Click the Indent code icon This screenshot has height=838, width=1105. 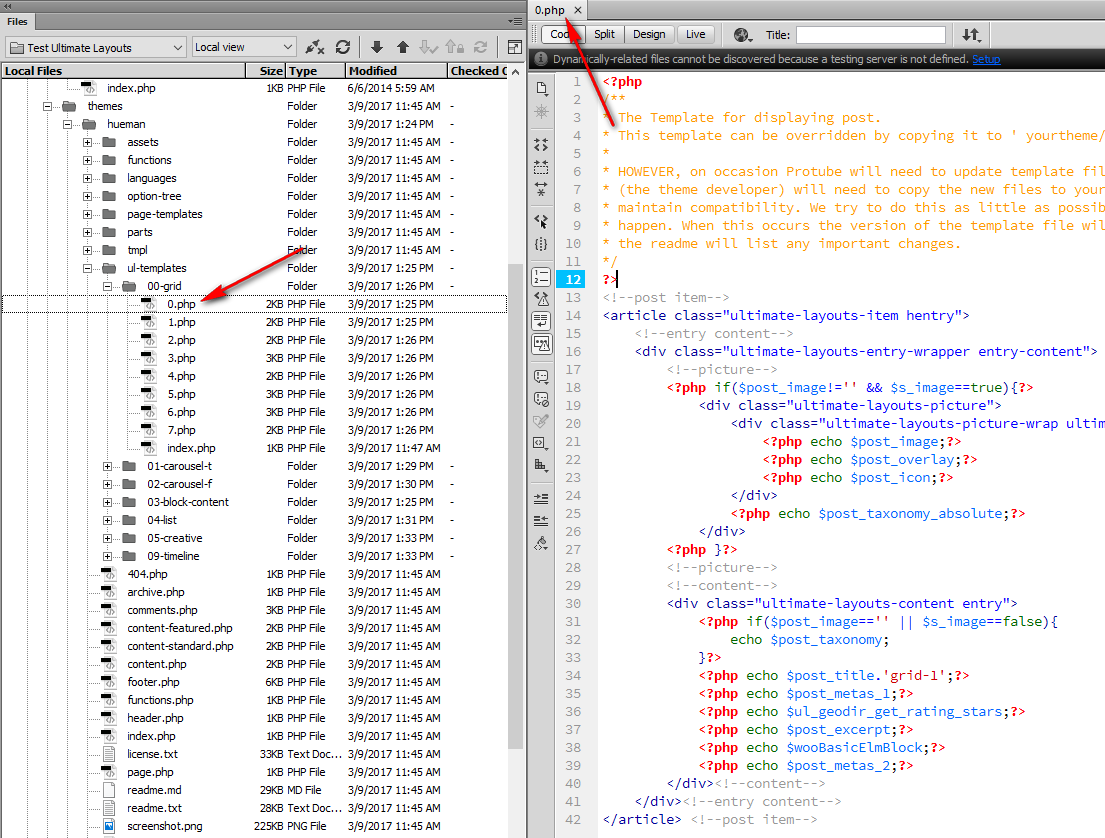coord(541,497)
